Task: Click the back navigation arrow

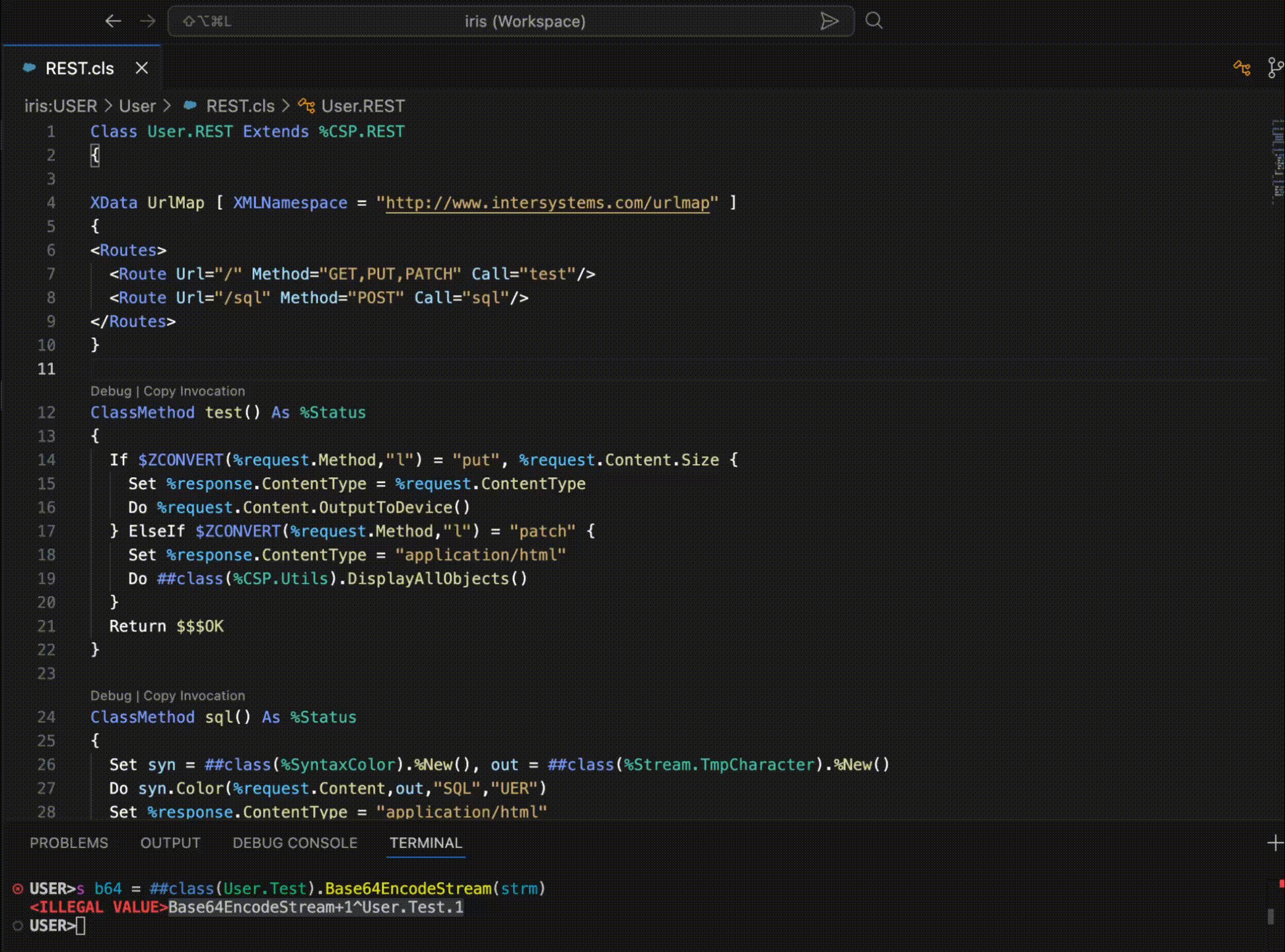Action: (113, 21)
